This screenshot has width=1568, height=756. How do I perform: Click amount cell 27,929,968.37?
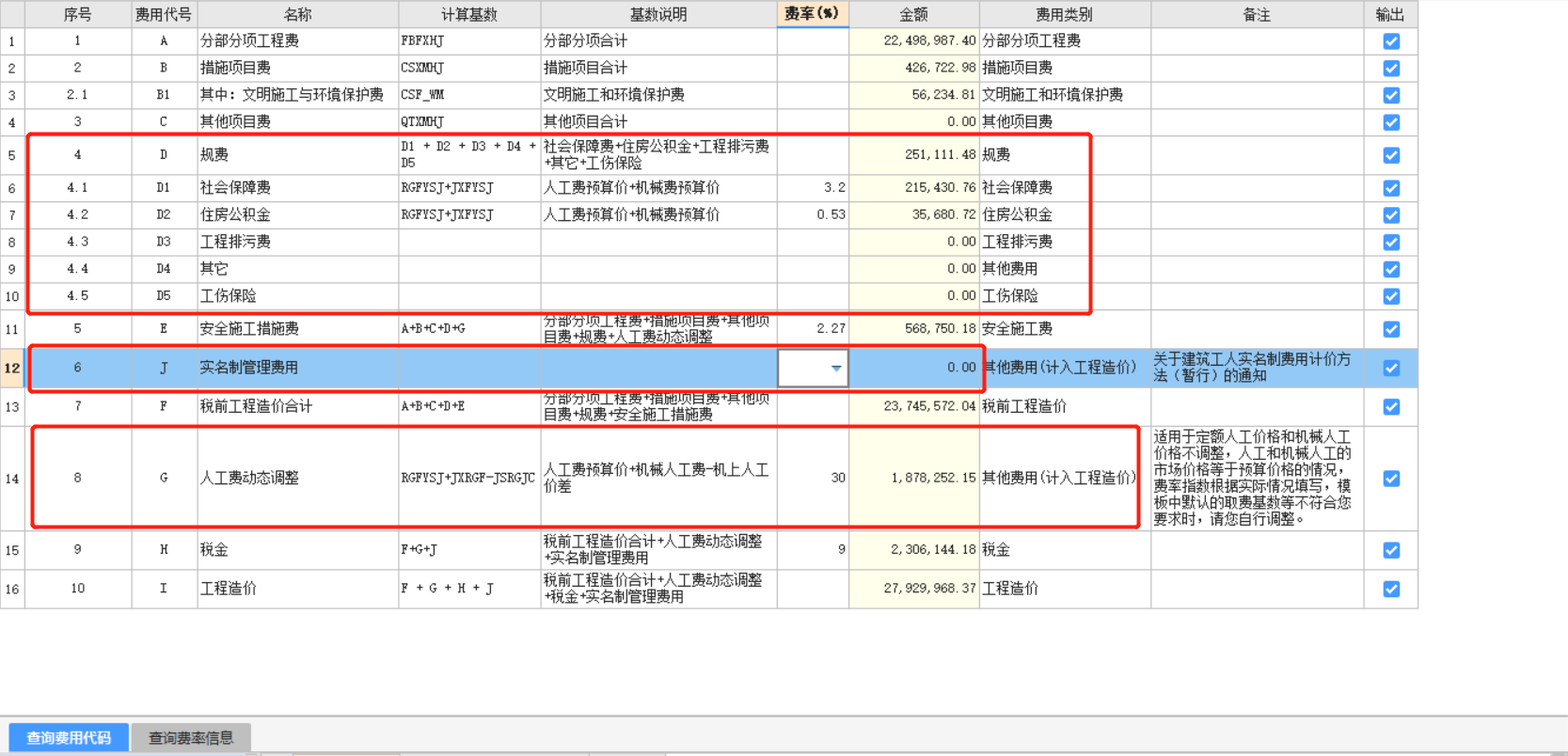(x=914, y=588)
